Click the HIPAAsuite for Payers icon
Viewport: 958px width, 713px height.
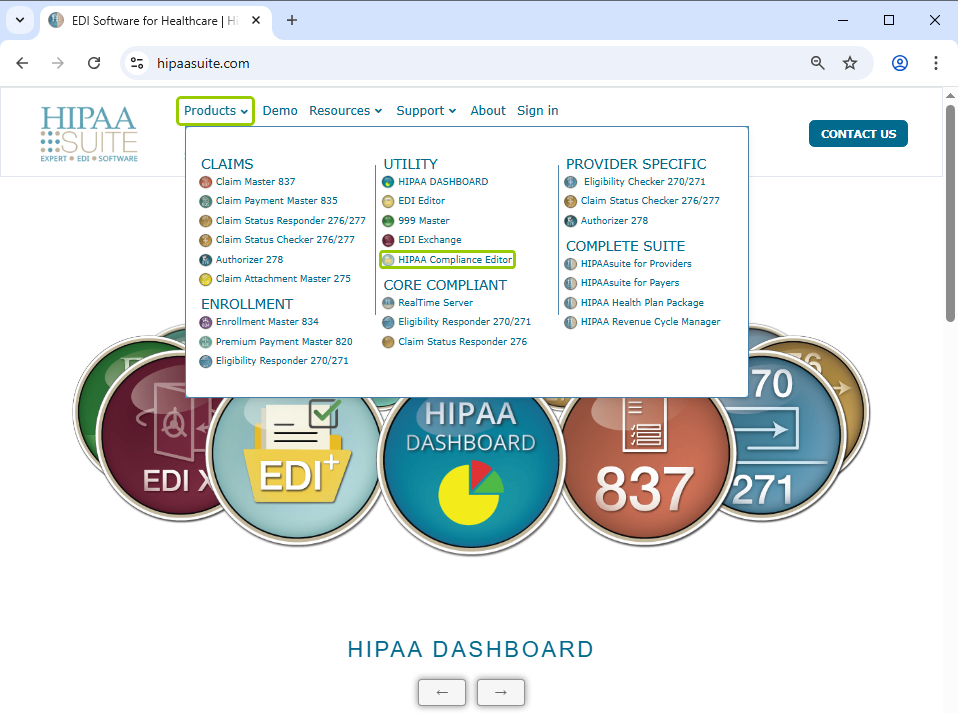[x=571, y=283]
